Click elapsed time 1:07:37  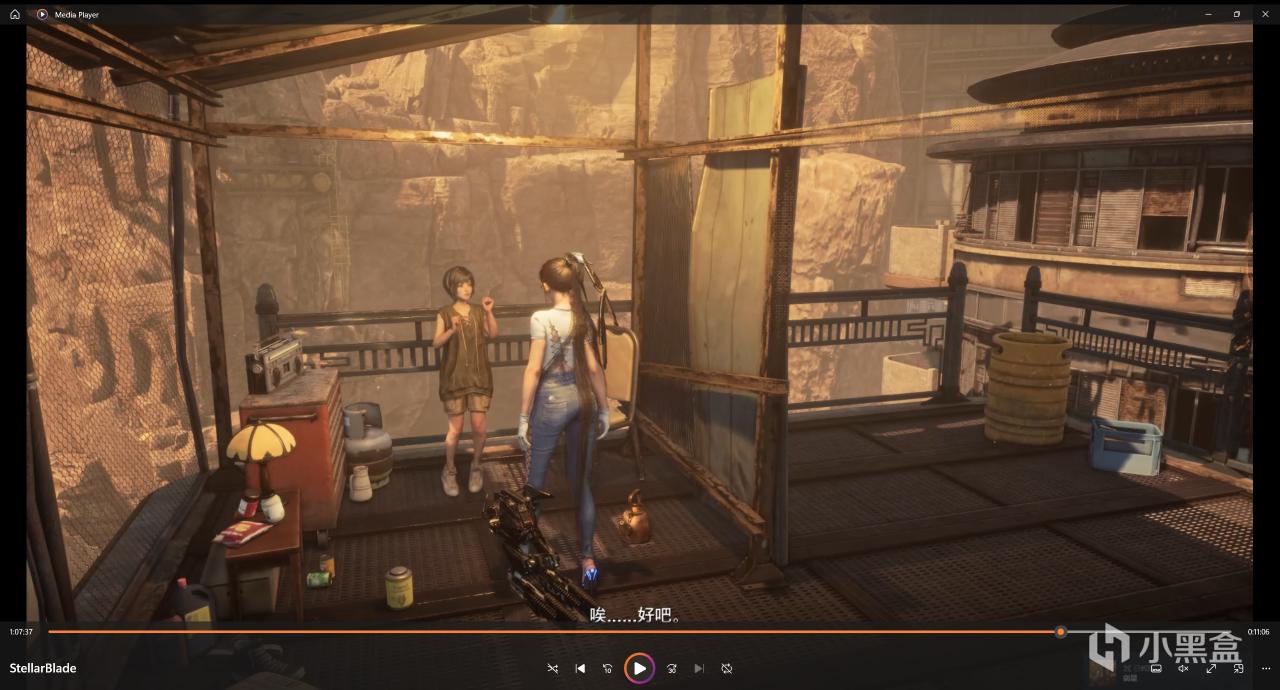point(21,632)
